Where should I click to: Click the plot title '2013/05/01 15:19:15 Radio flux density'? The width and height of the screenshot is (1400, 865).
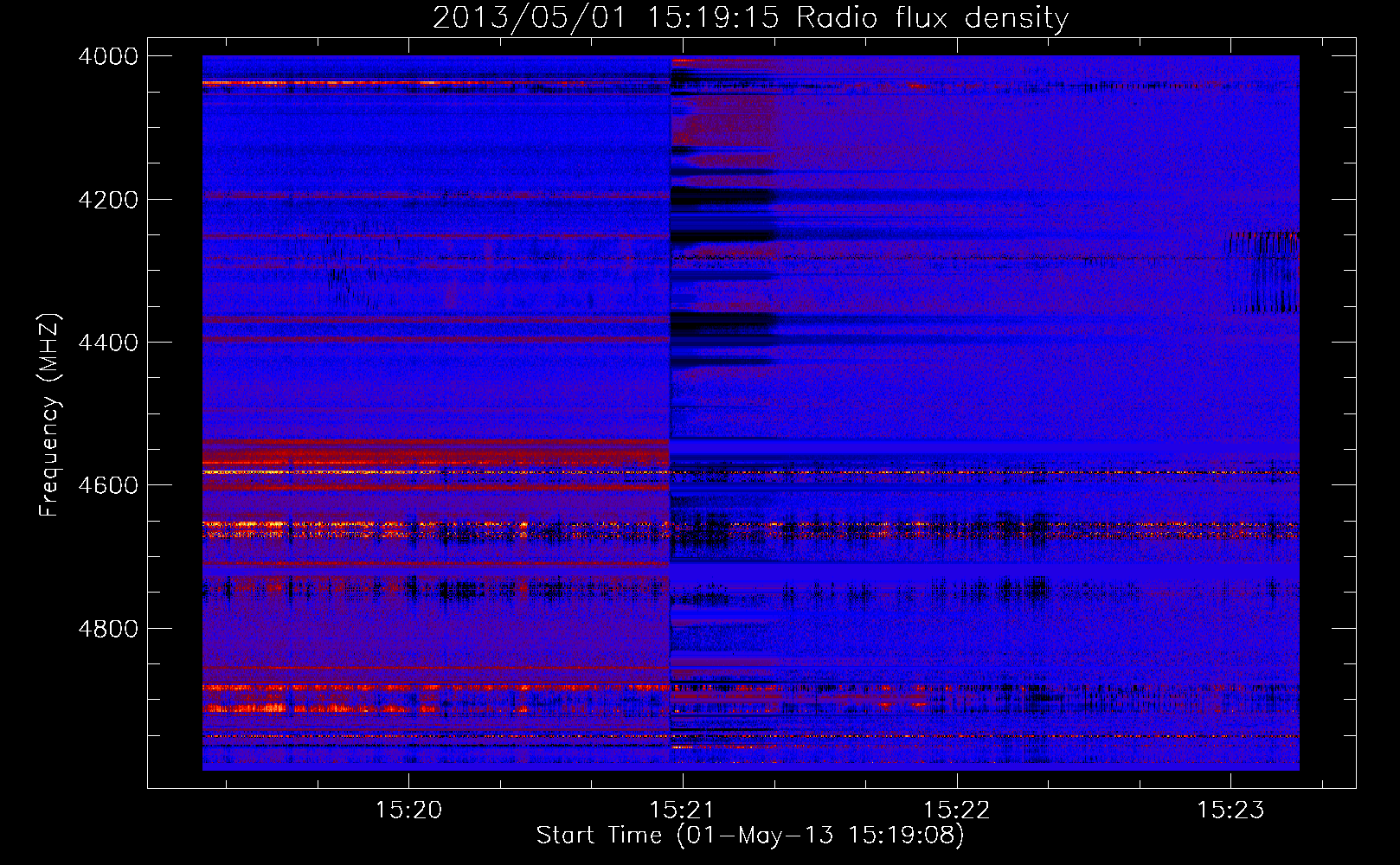(x=750, y=17)
